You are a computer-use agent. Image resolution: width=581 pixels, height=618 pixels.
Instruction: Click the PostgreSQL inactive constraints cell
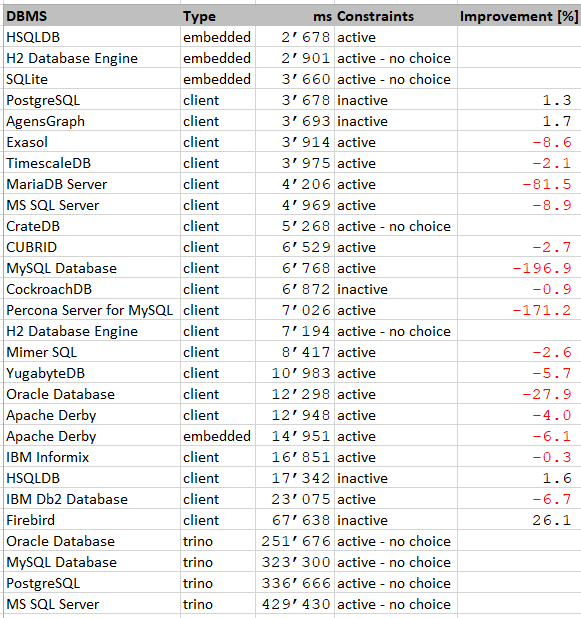396,100
